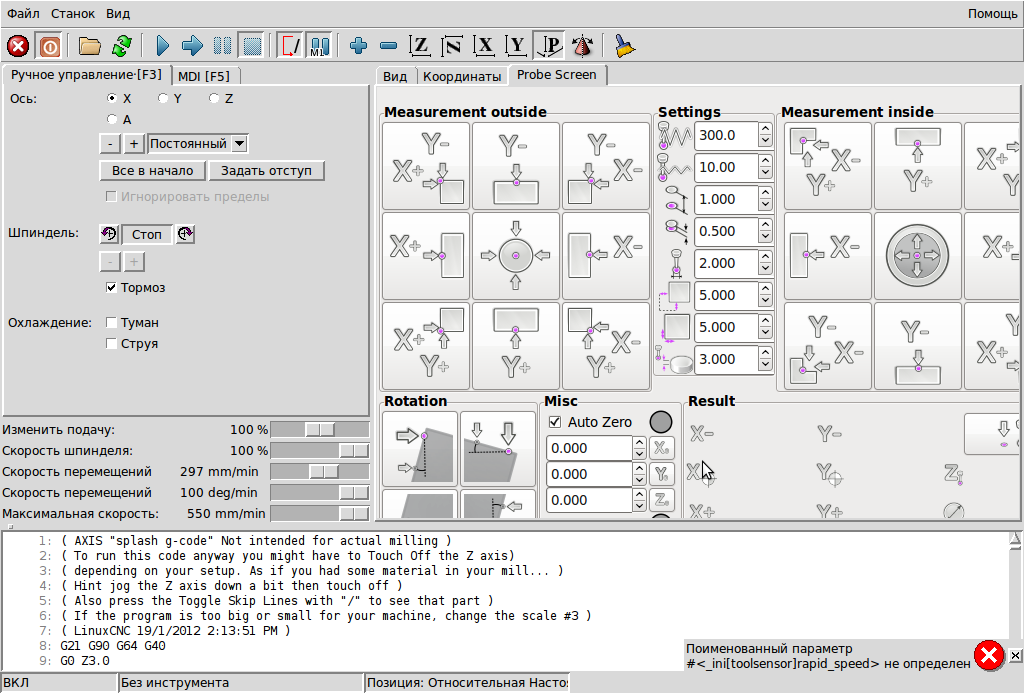Screen dimensions: 1024x693
Task: Toggle the Auto Zero checkbox
Action: point(555,422)
